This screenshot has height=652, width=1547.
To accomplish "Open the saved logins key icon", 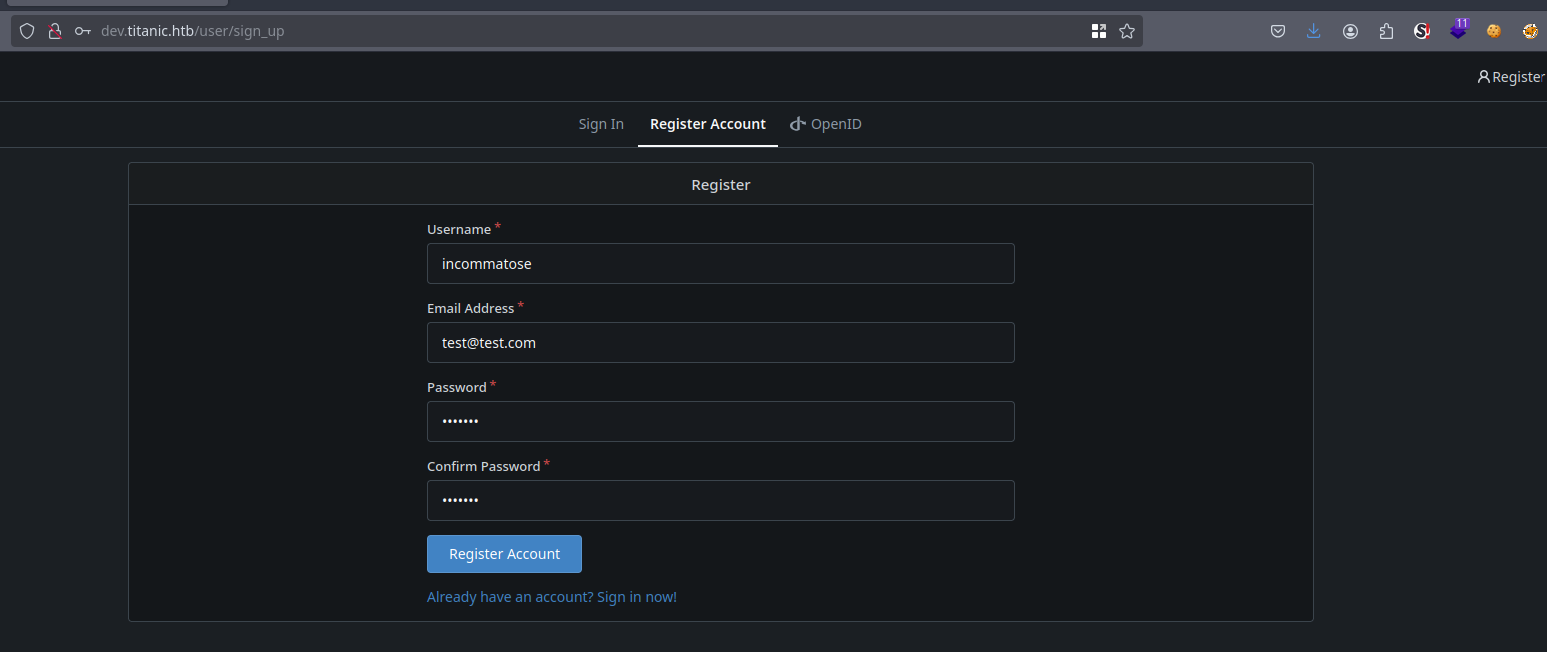I will pyautogui.click(x=83, y=31).
